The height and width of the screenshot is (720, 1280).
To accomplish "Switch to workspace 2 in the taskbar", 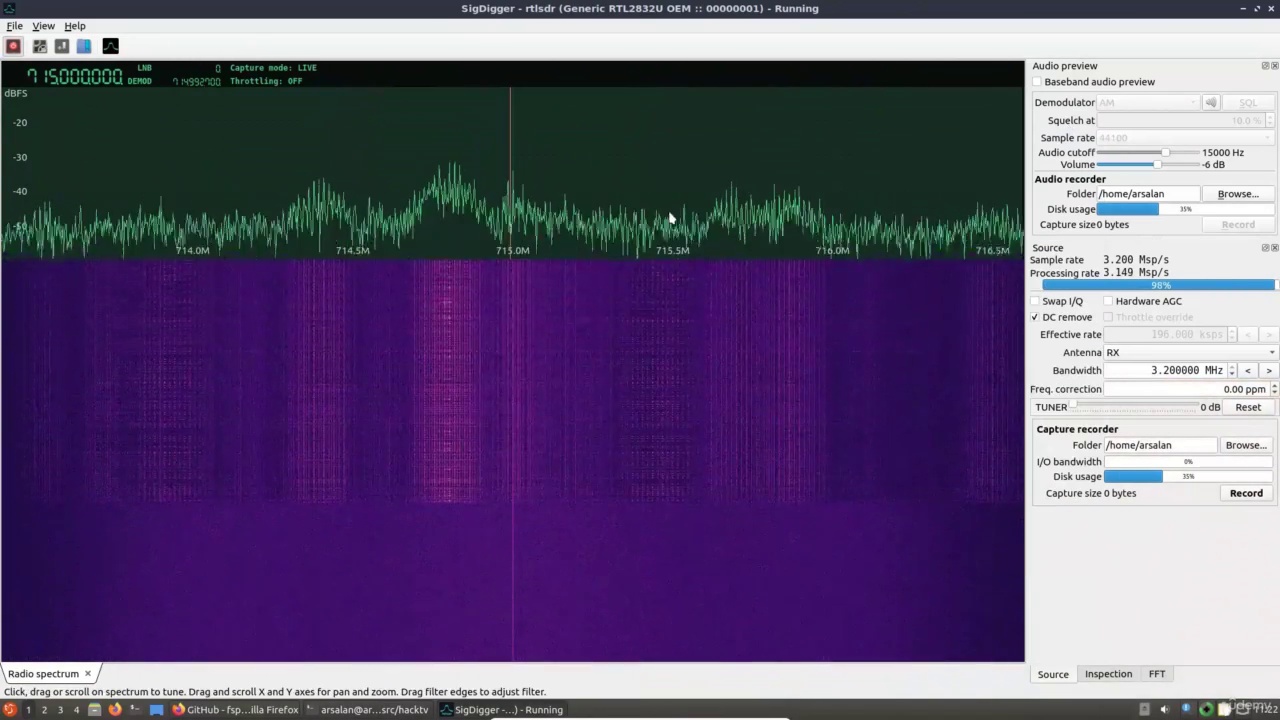I will click(x=44, y=710).
